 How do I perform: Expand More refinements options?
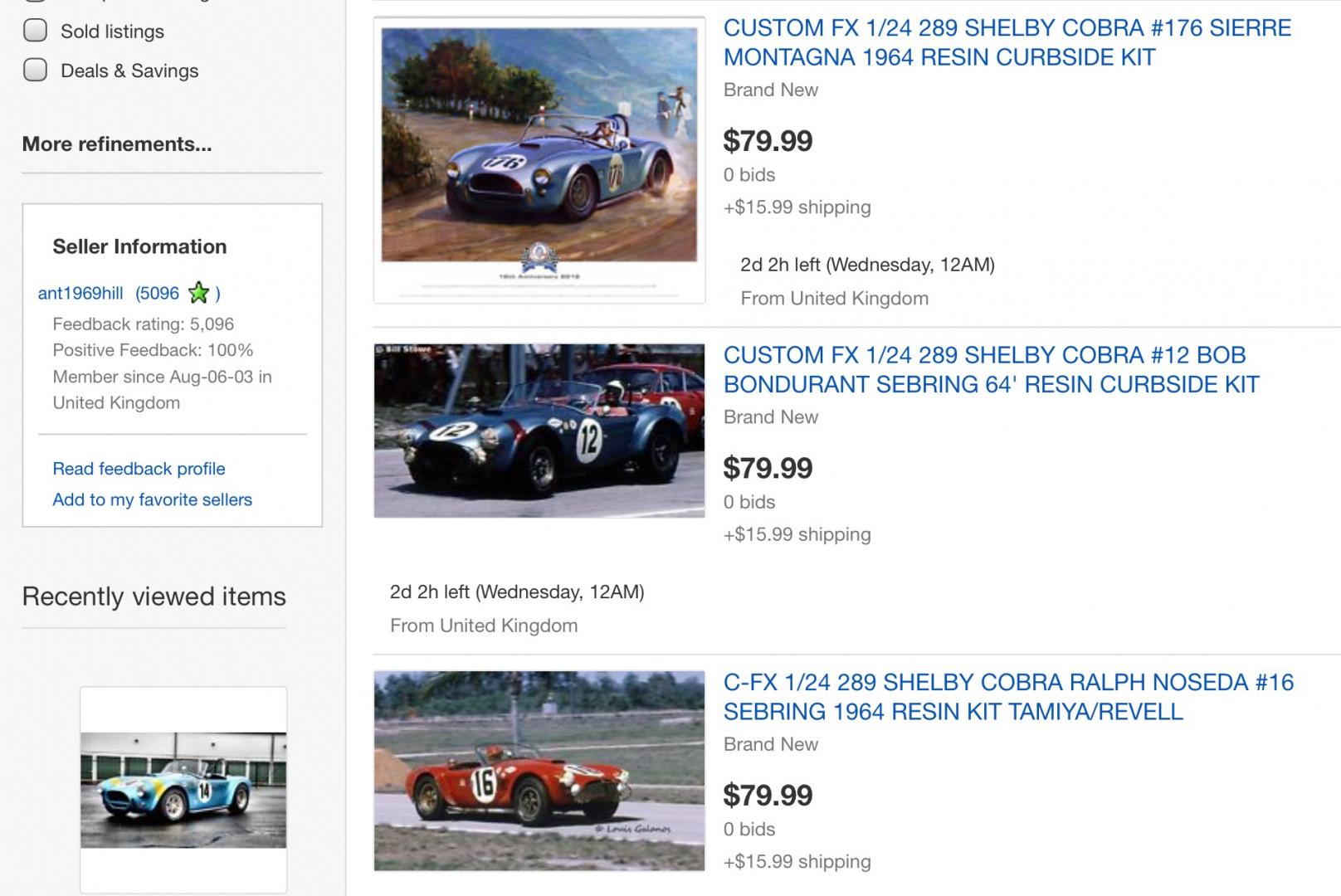click(117, 144)
